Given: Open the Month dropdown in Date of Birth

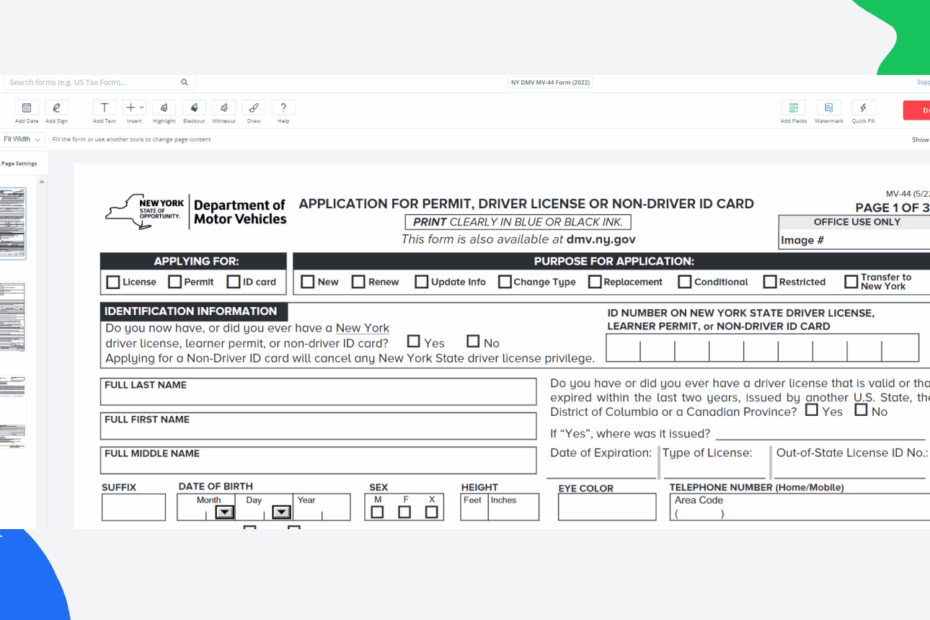Looking at the screenshot, I should pyautogui.click(x=224, y=512).
